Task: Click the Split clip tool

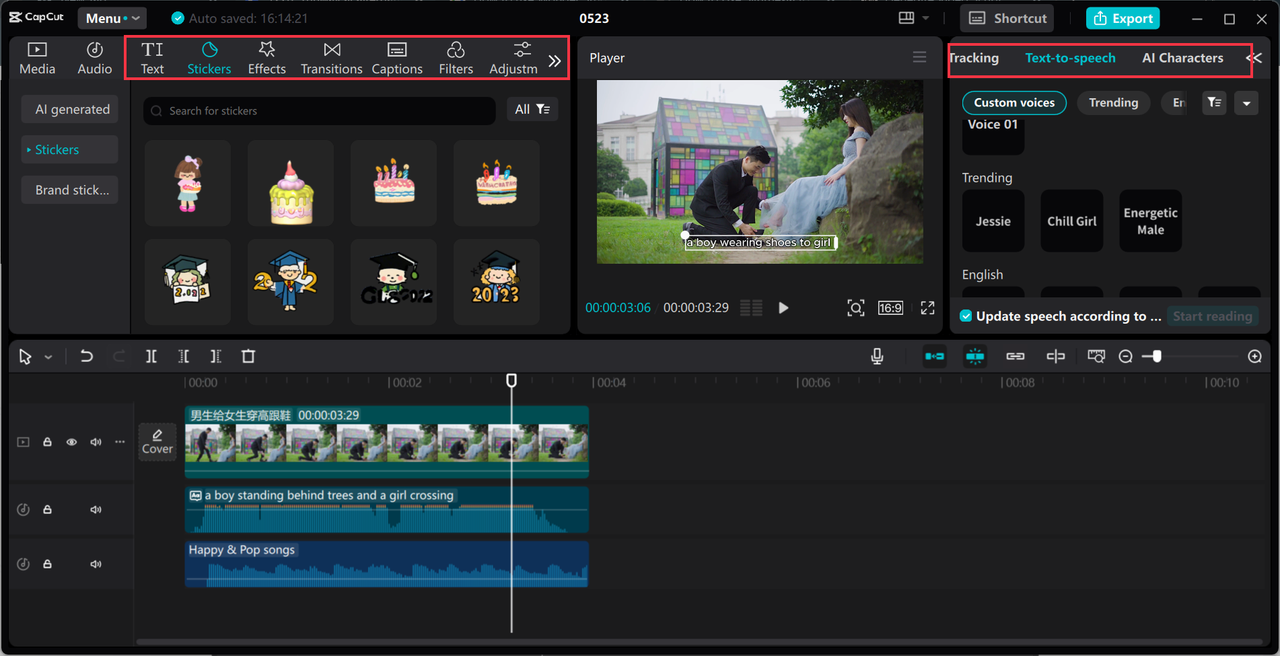Action: (x=151, y=356)
